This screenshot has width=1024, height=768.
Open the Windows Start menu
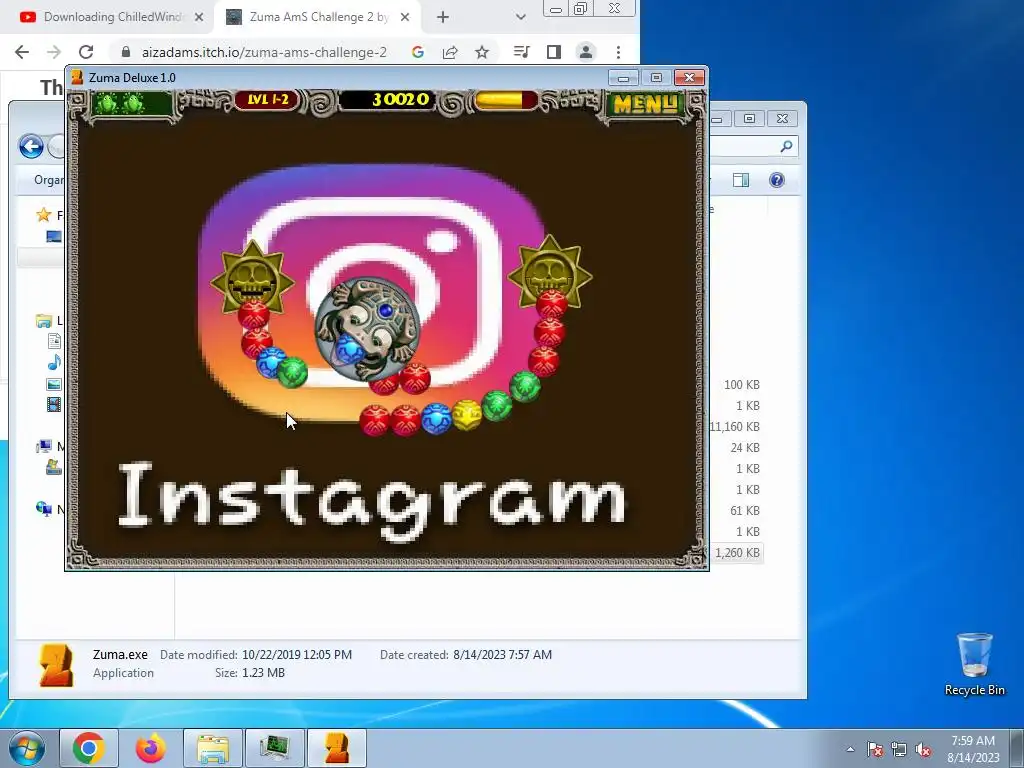[x=26, y=748]
